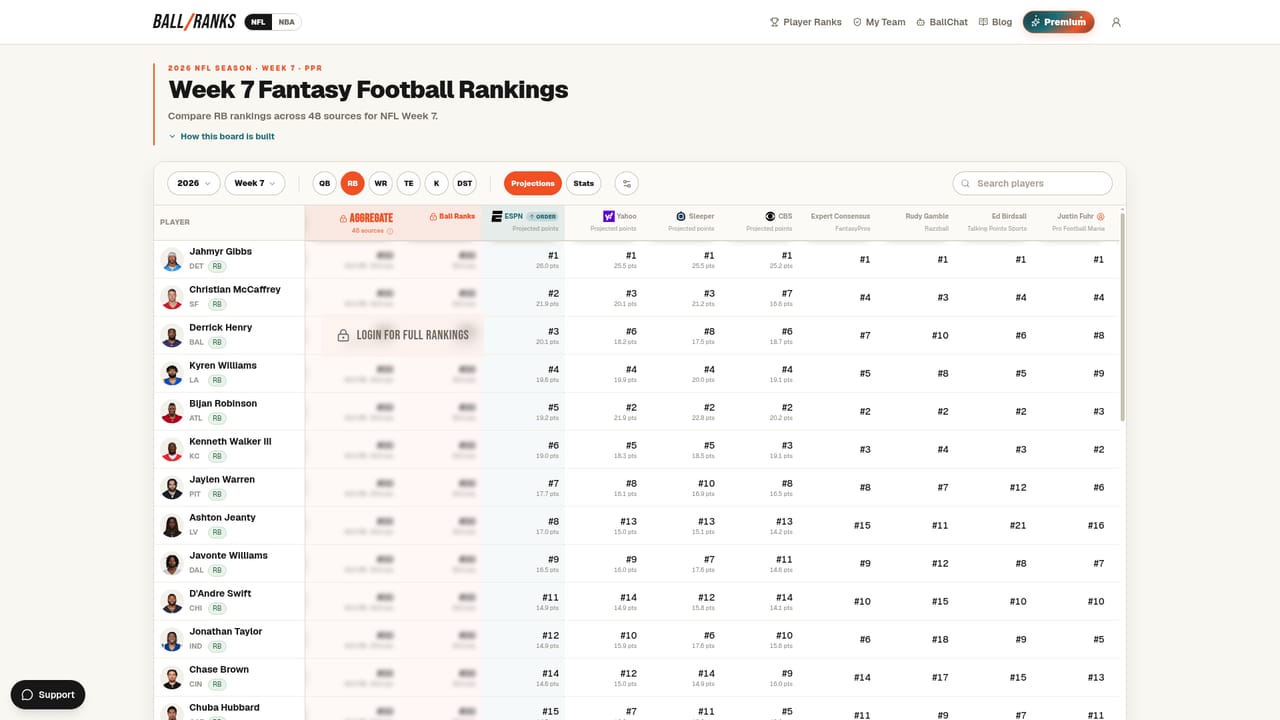Open the Week 7 dropdown
Image resolution: width=1280 pixels, height=720 pixels.
[x=255, y=183]
